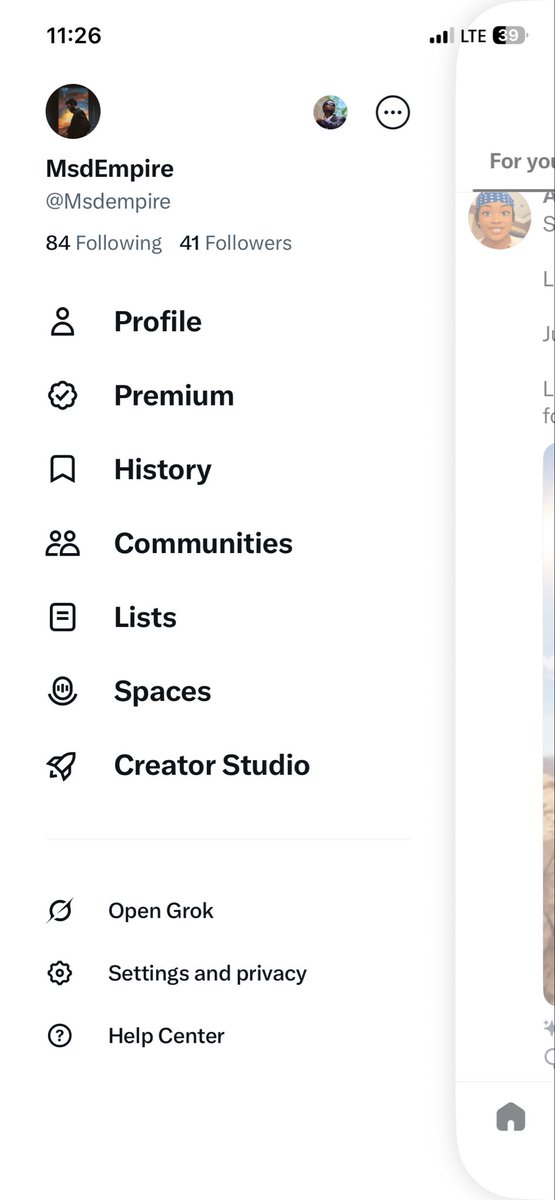
Task: Tap the Creator Studio rocket icon
Action: coord(62,766)
